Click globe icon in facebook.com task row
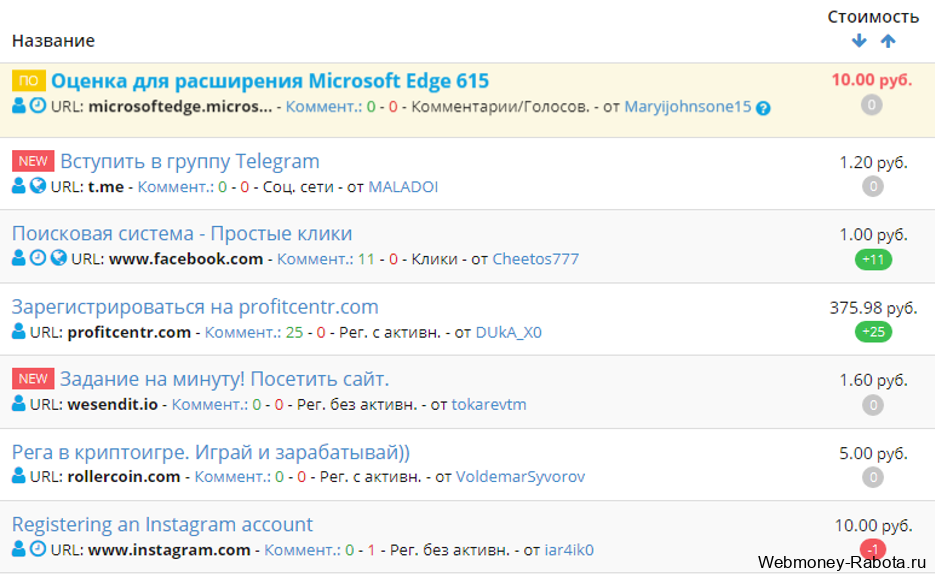The height and width of the screenshot is (580, 935). (x=58, y=258)
